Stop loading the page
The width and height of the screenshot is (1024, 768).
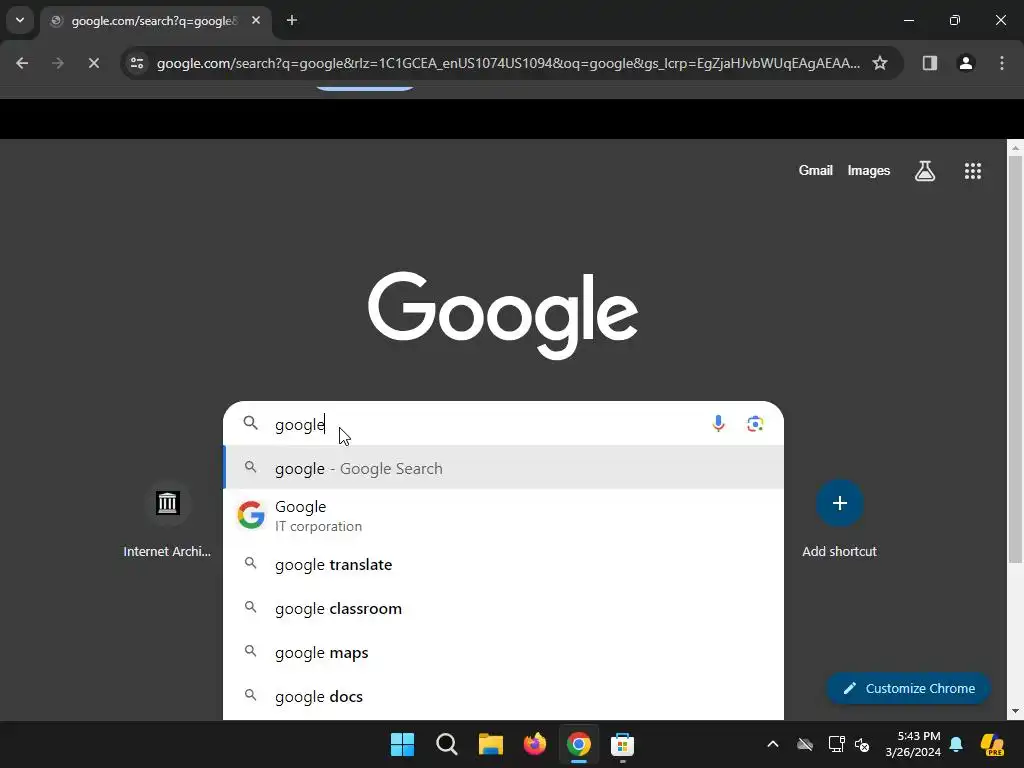[x=93, y=63]
